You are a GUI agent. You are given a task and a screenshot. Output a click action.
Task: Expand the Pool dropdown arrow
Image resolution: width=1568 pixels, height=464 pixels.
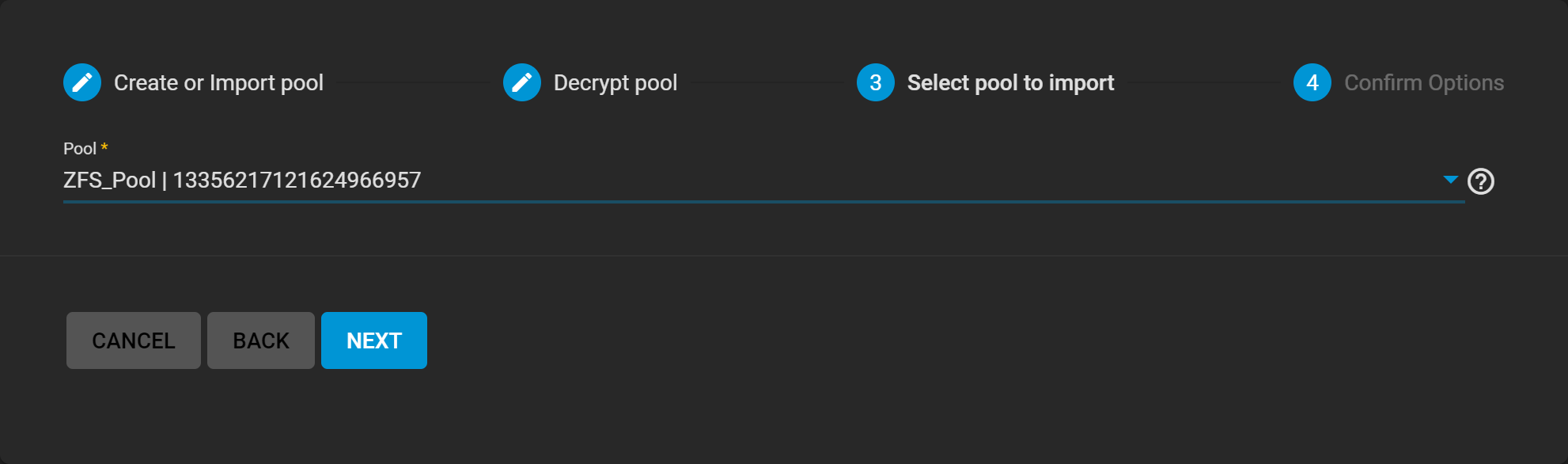click(1450, 180)
